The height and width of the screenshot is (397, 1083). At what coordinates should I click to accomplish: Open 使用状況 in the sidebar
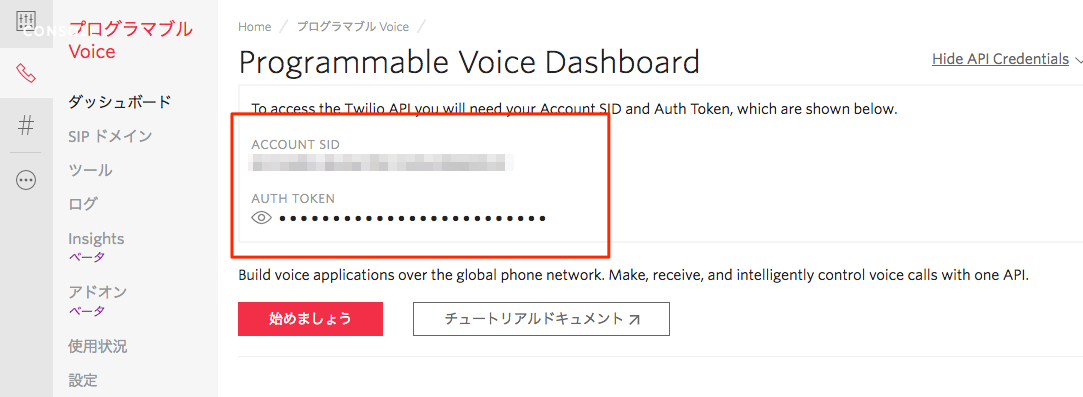(97, 347)
